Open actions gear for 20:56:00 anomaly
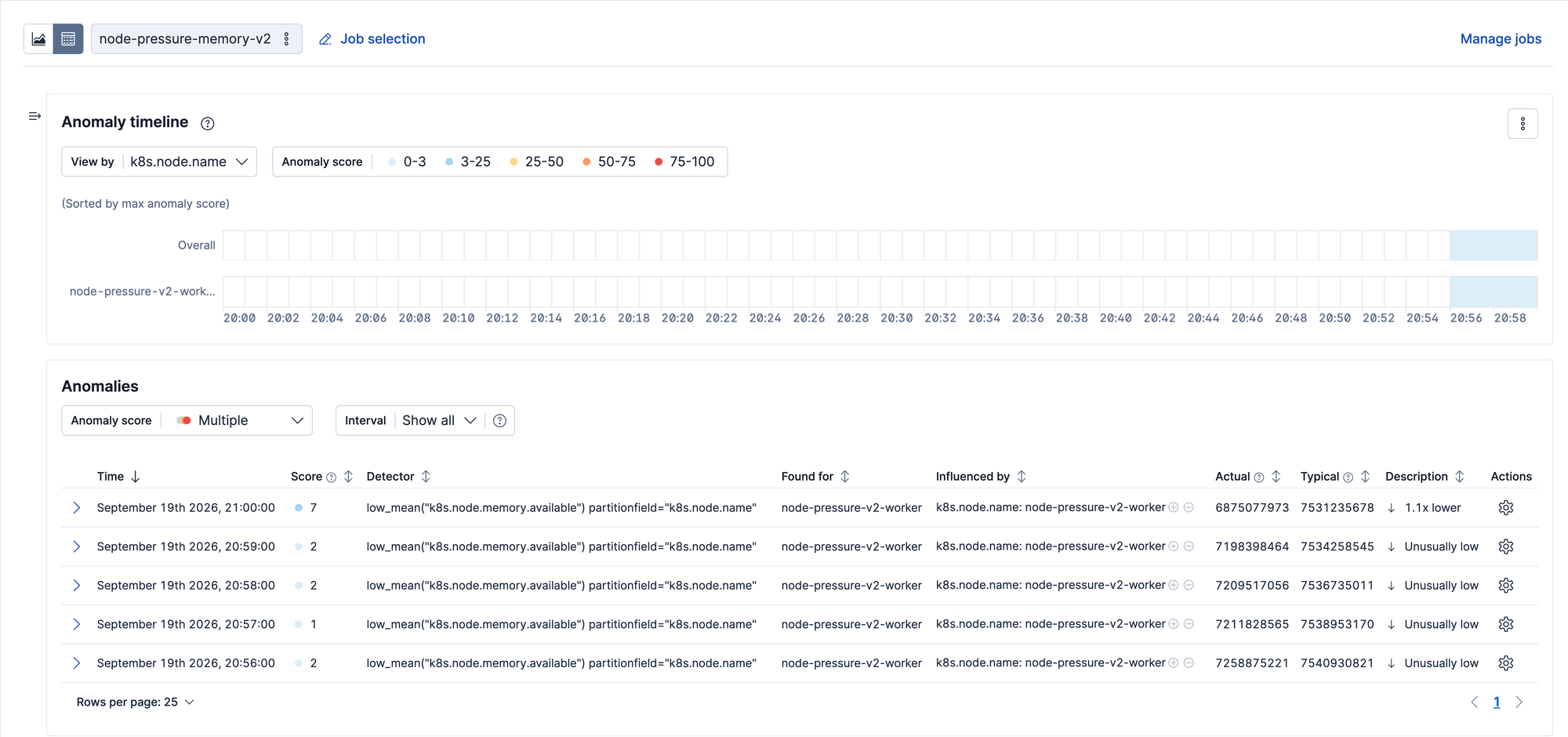 (1506, 663)
